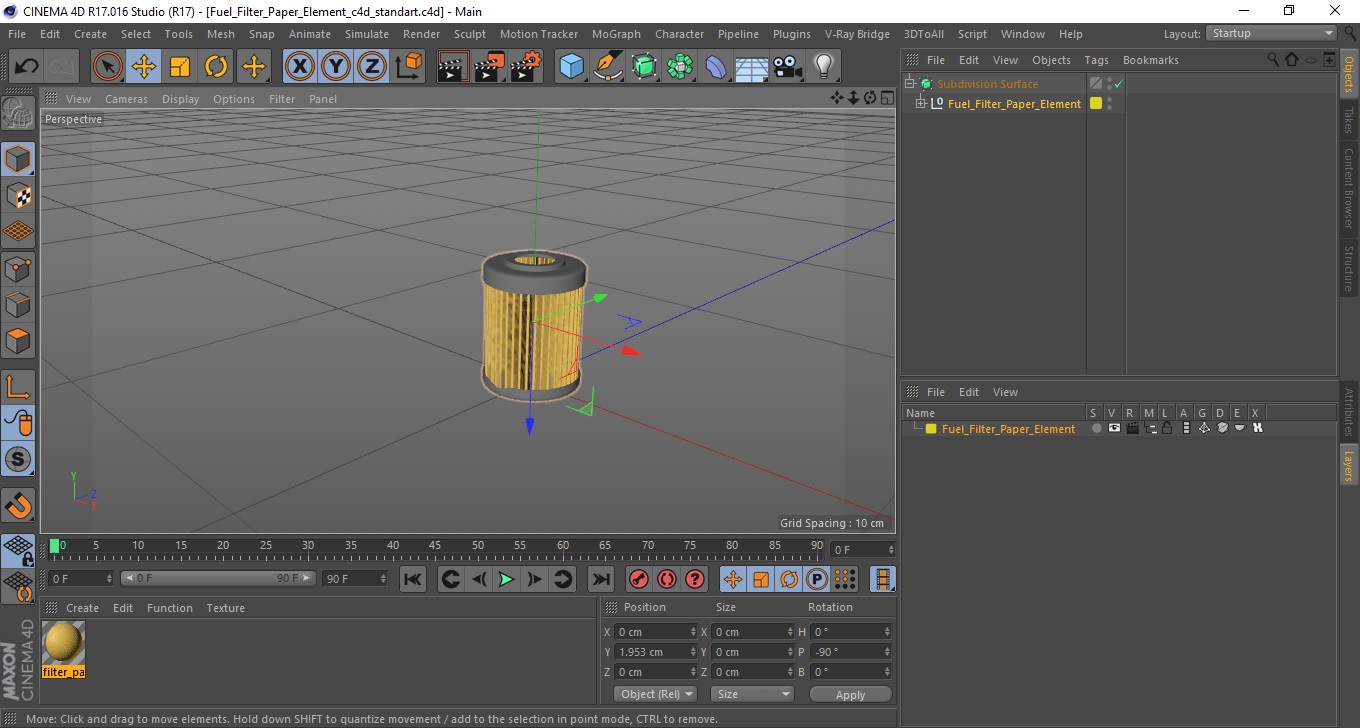
Task: Go to end of animation
Action: click(x=600, y=579)
